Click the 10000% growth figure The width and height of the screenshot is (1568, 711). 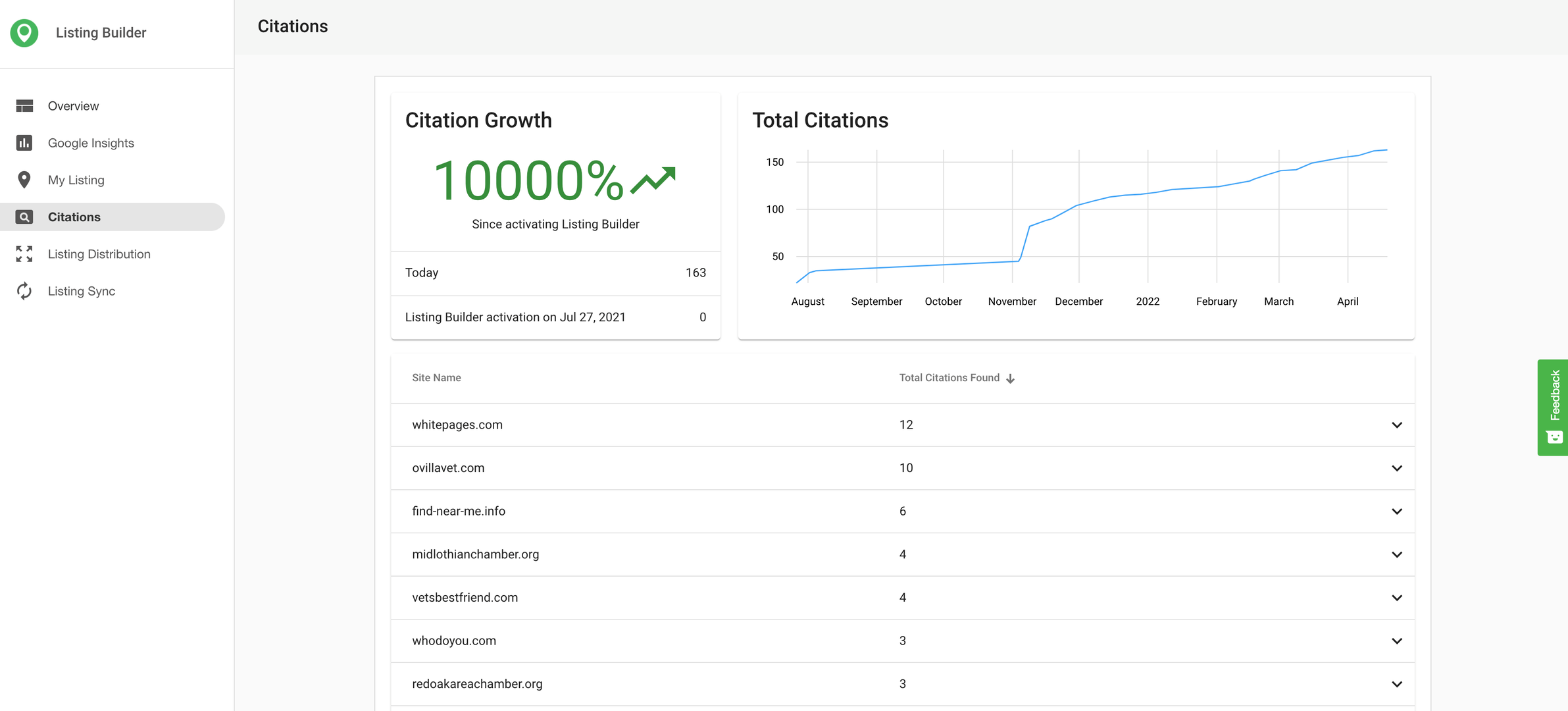point(528,180)
